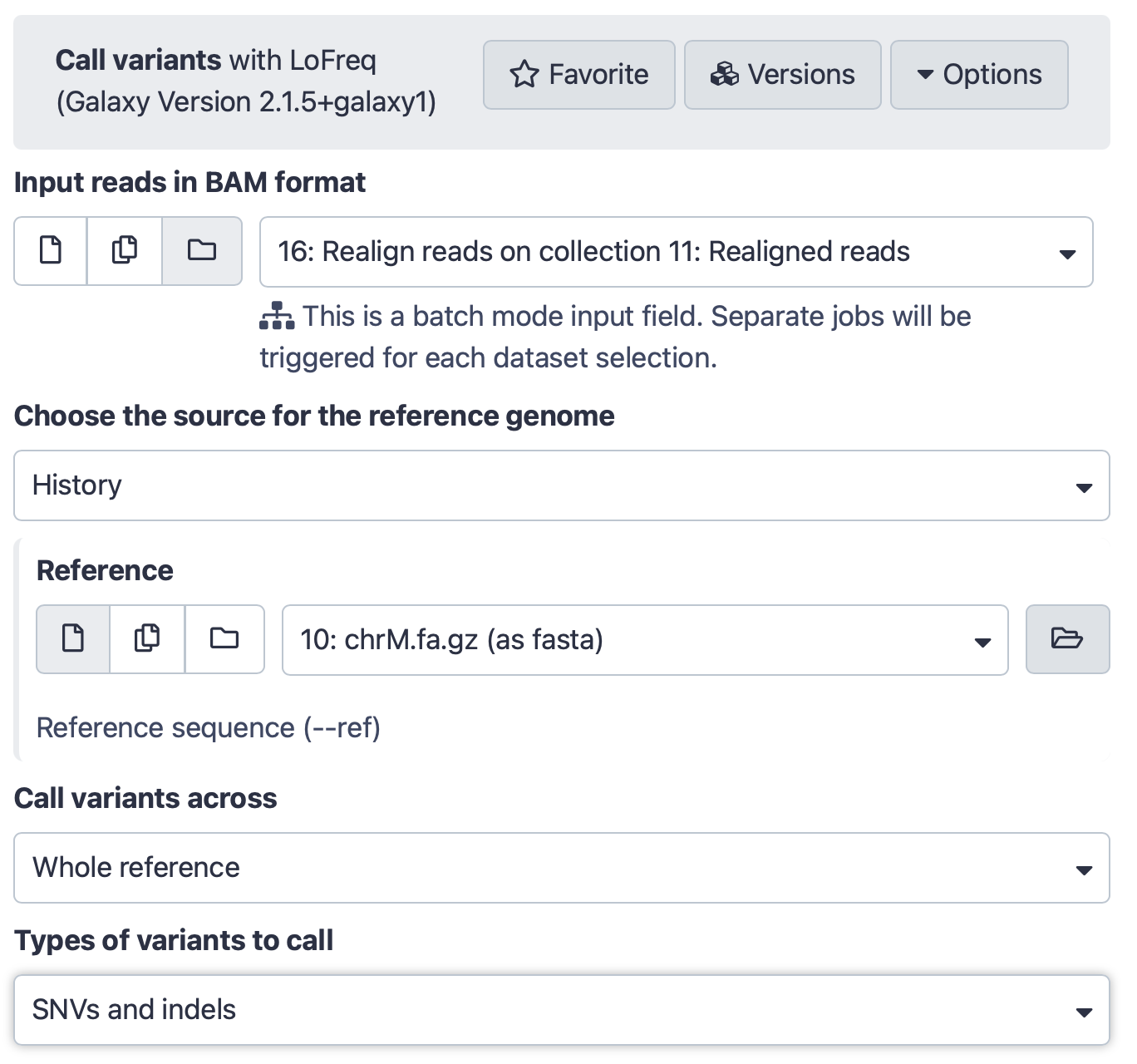Viewport: 1137px width, 1064px height.
Task: Open the Versions menu
Action: click(782, 75)
